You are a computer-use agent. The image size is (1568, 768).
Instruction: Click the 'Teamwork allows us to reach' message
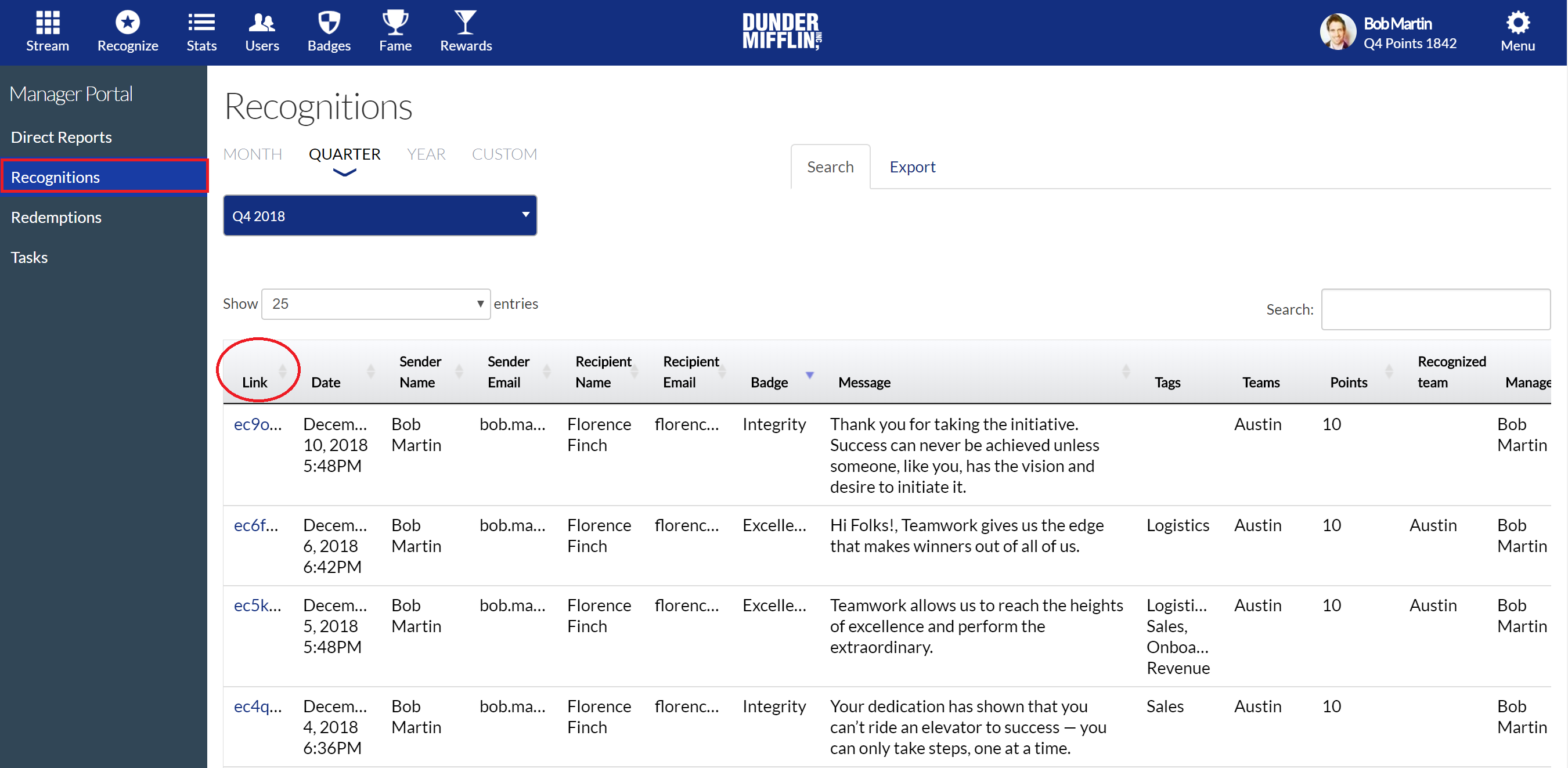pyautogui.click(x=976, y=626)
